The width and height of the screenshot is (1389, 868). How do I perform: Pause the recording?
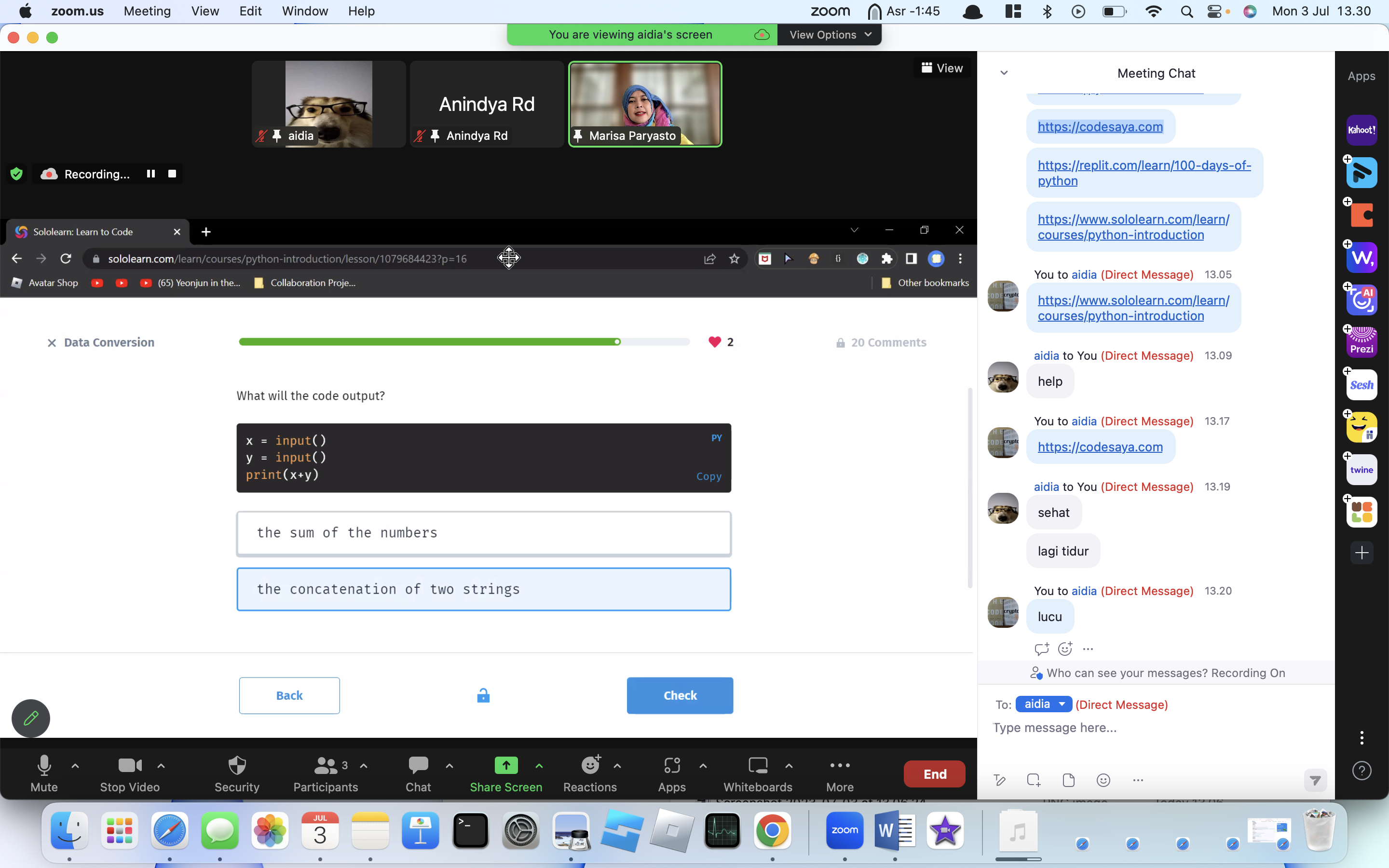tap(151, 174)
